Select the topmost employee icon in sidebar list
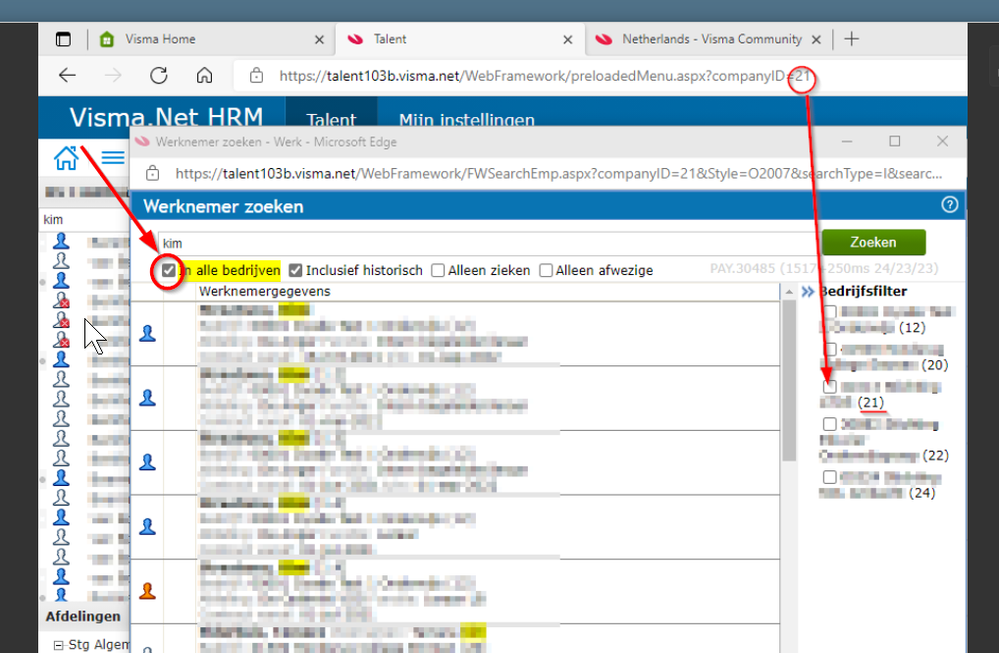 (61, 241)
